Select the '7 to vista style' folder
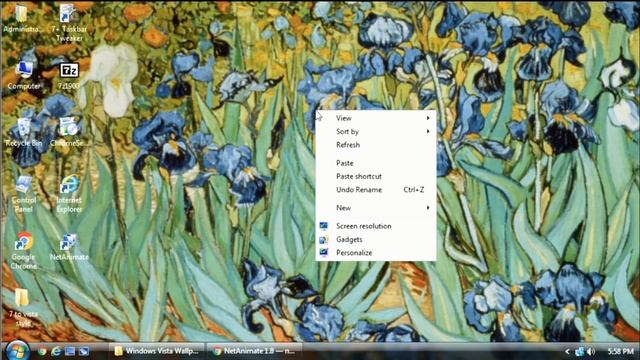 (x=23, y=307)
